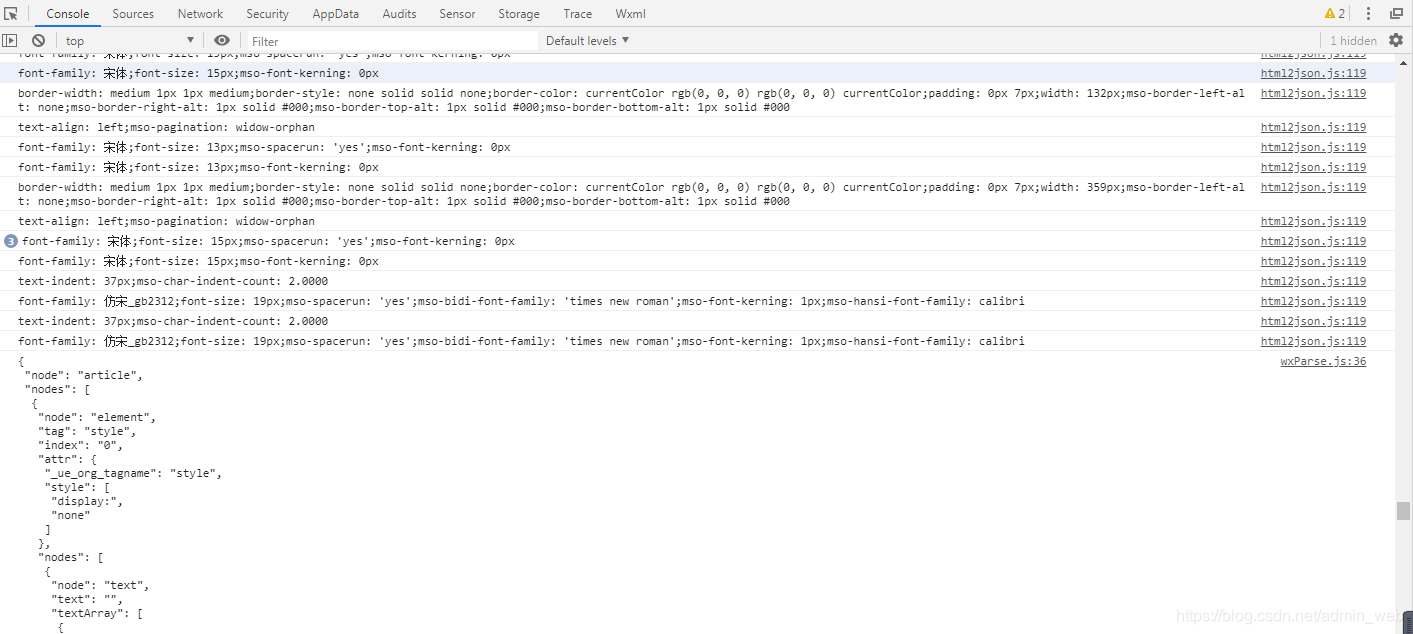
Task: Open the Security tab
Action: (267, 14)
